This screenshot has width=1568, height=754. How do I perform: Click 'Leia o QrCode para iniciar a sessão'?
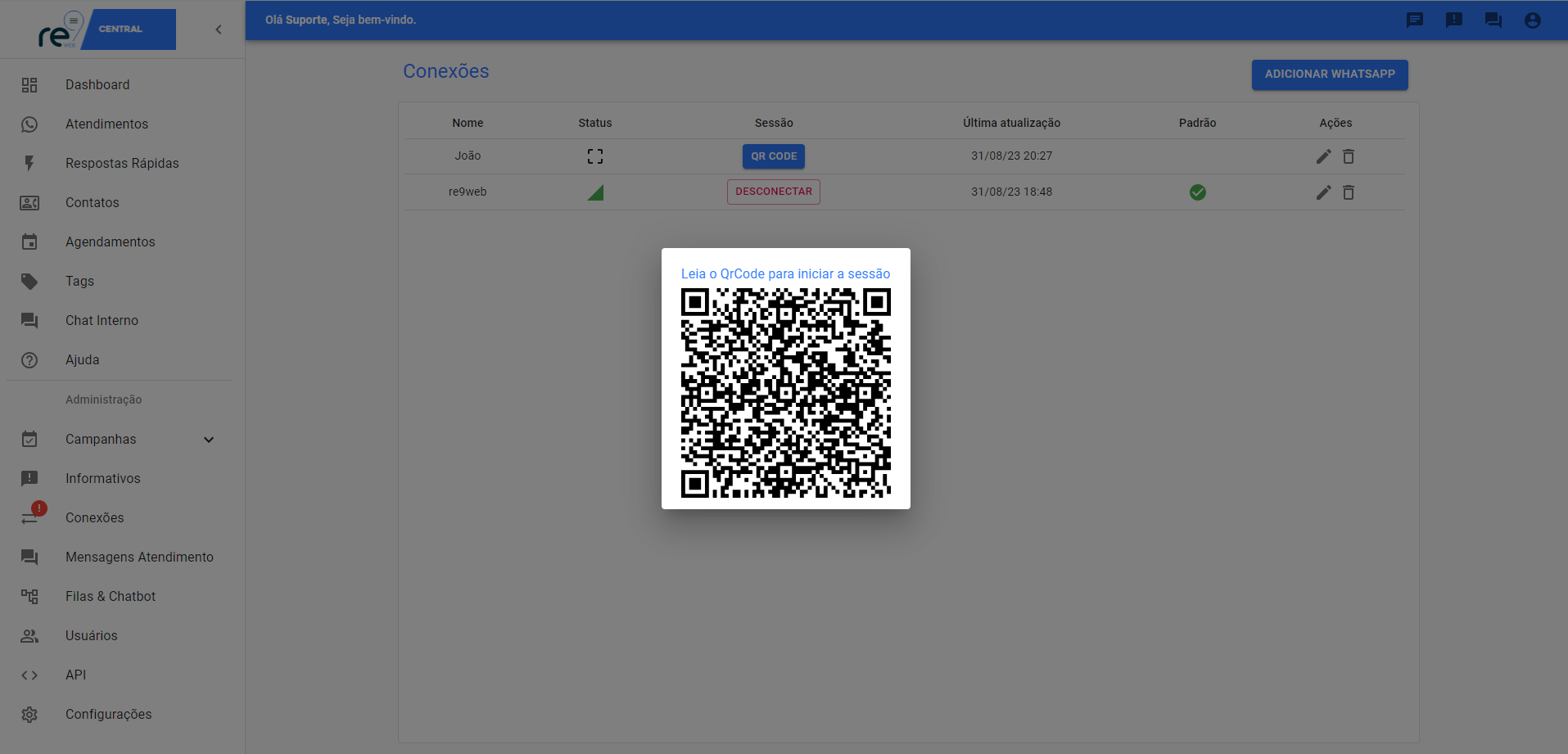(786, 274)
